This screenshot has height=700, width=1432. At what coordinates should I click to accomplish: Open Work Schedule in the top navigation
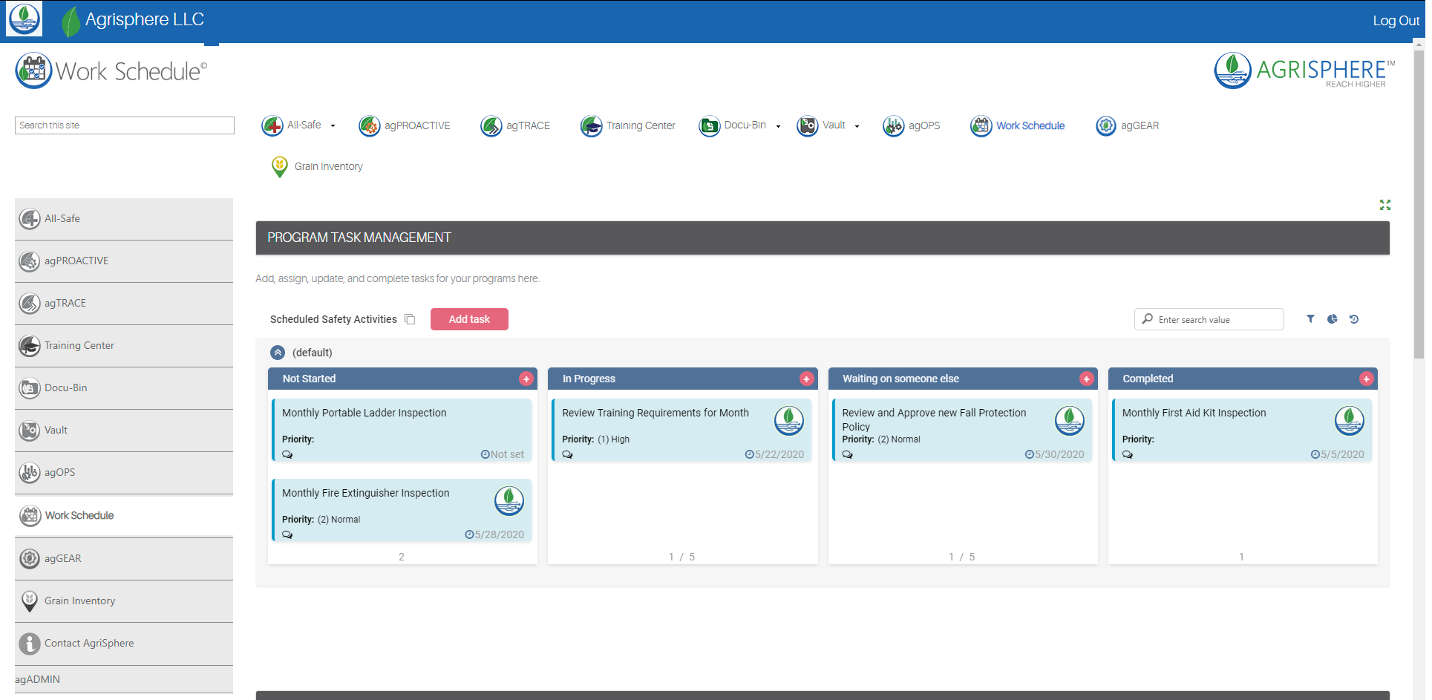1018,126
